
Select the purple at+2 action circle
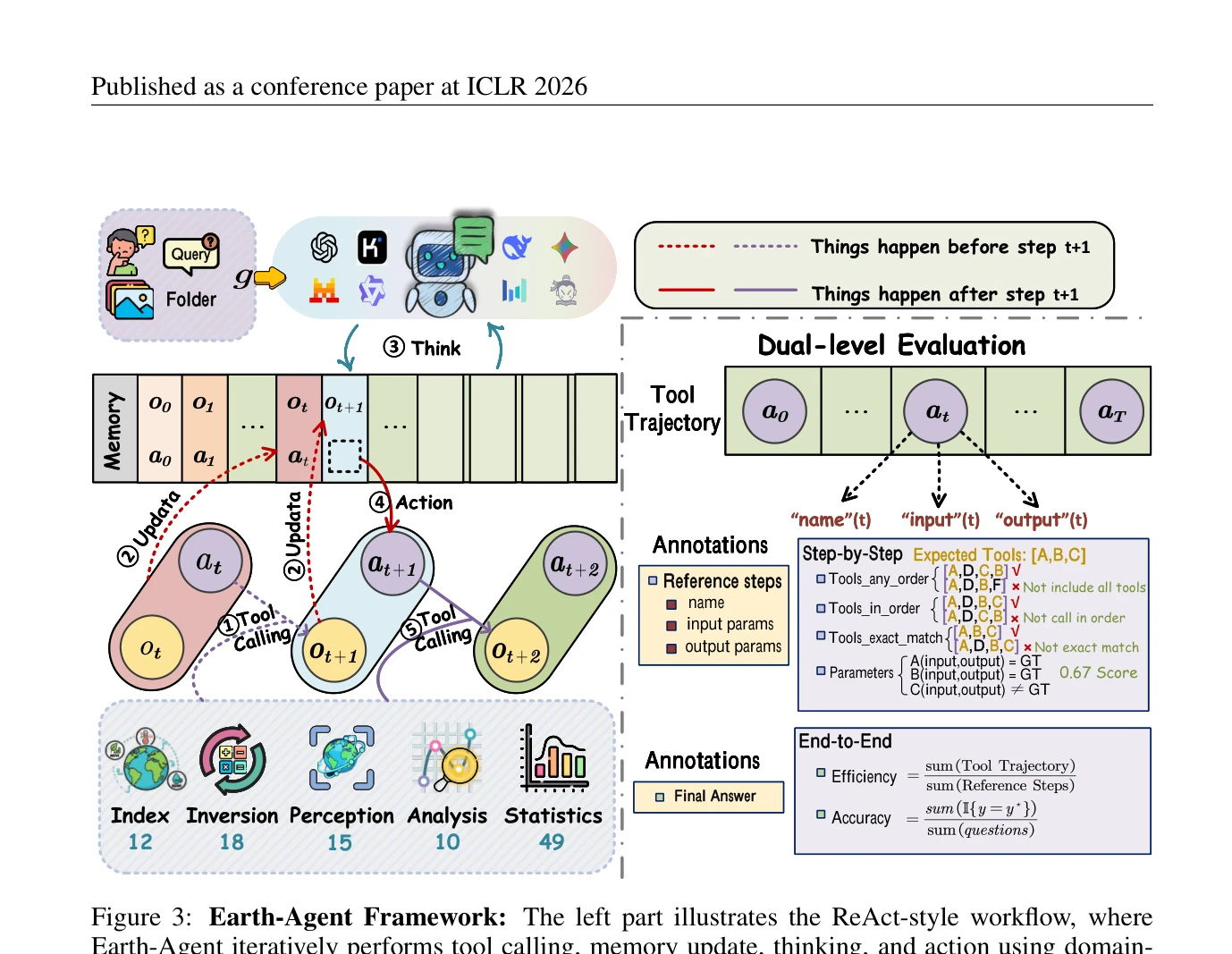click(576, 565)
